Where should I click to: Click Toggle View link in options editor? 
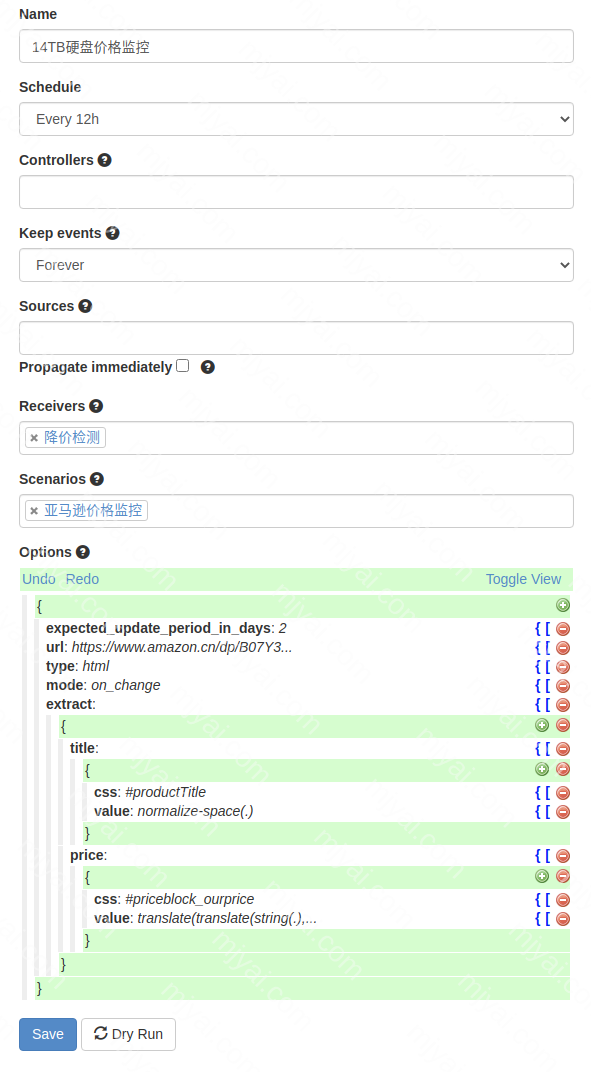[523, 580]
